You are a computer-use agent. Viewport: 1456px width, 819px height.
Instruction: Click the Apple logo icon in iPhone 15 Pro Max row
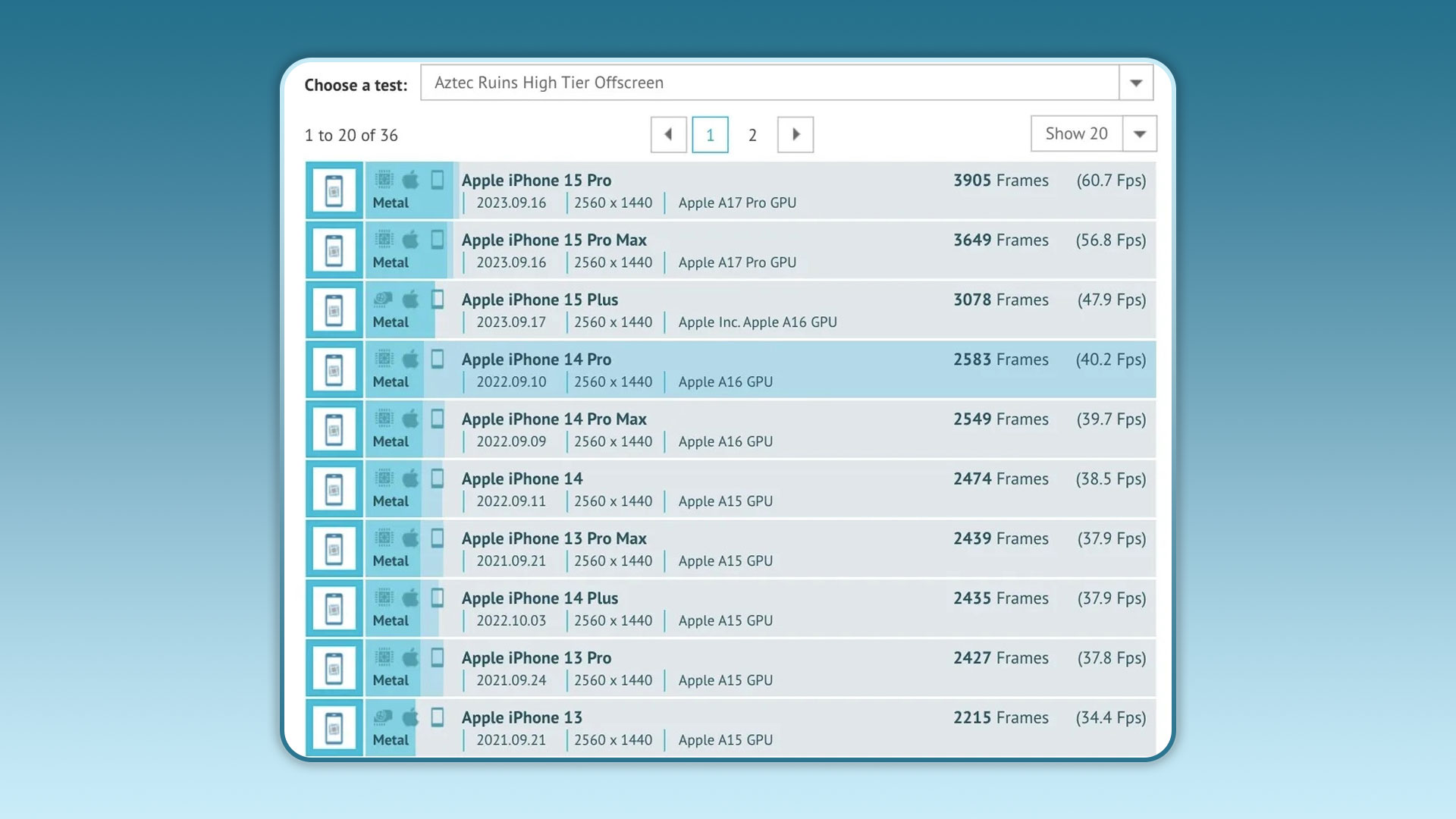[x=410, y=240]
